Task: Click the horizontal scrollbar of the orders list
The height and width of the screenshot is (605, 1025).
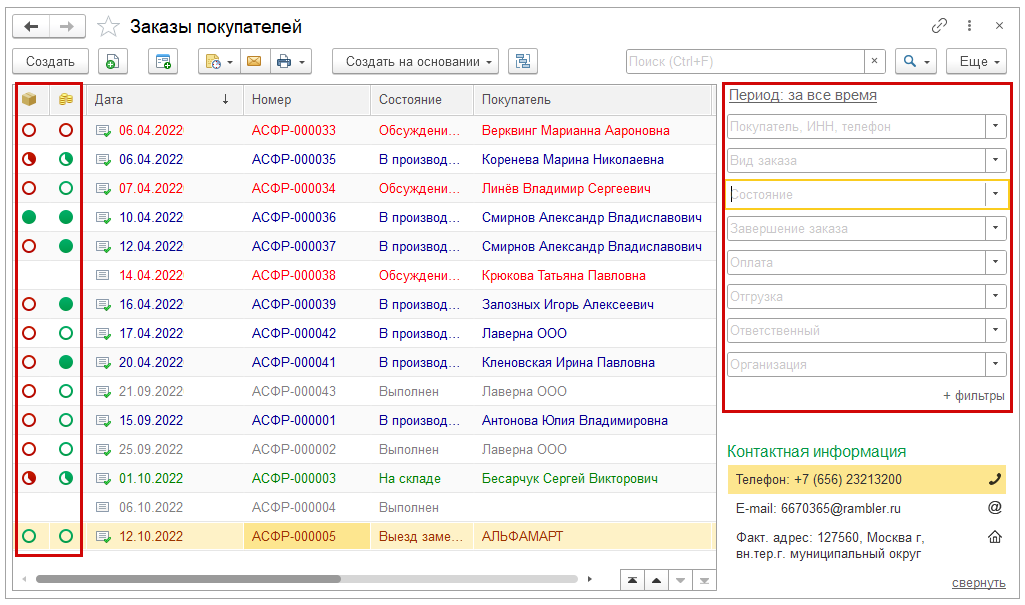Action: [x=188, y=579]
